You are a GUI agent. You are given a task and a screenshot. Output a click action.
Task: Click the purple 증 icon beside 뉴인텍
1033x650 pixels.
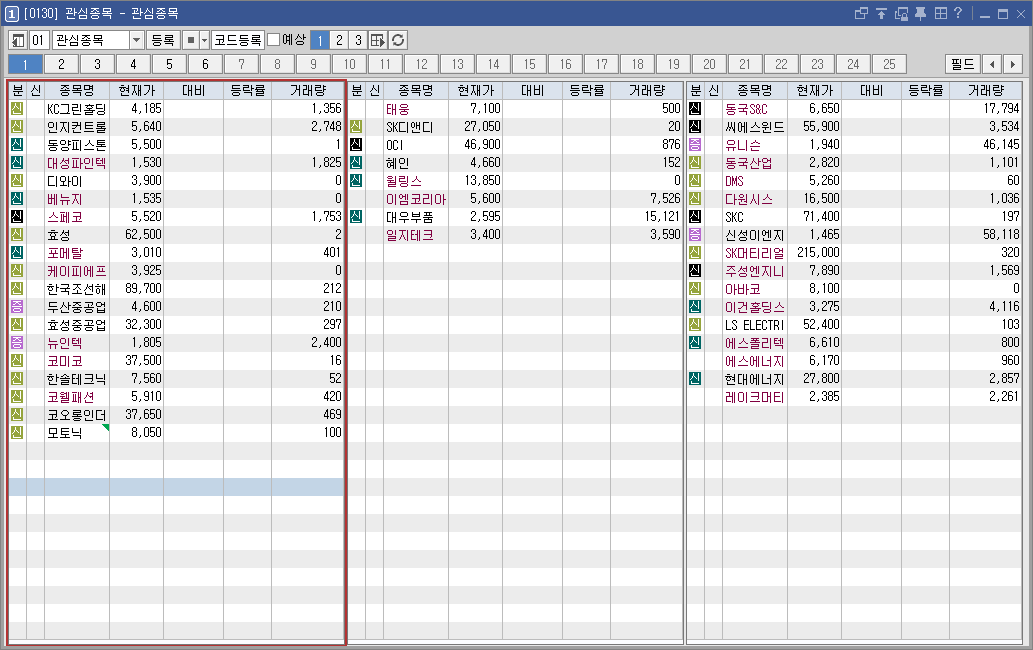tap(17, 342)
